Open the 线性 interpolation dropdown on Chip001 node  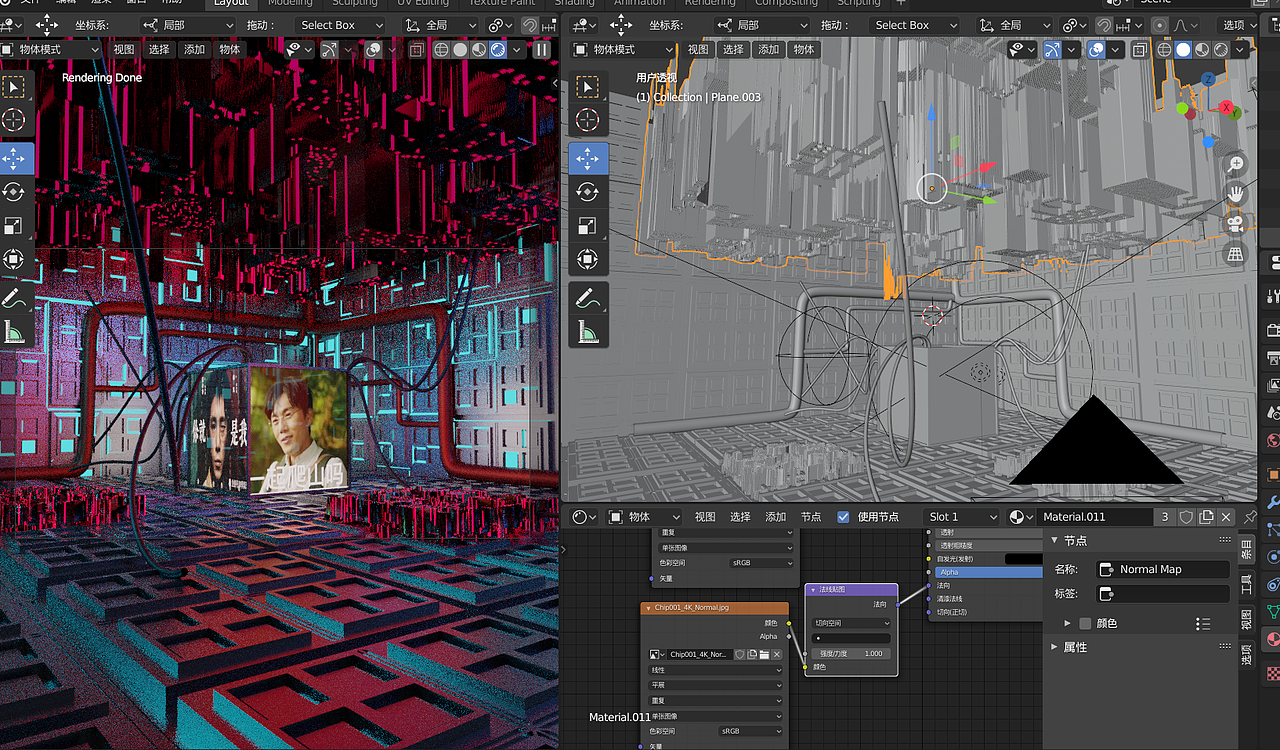tap(714, 670)
